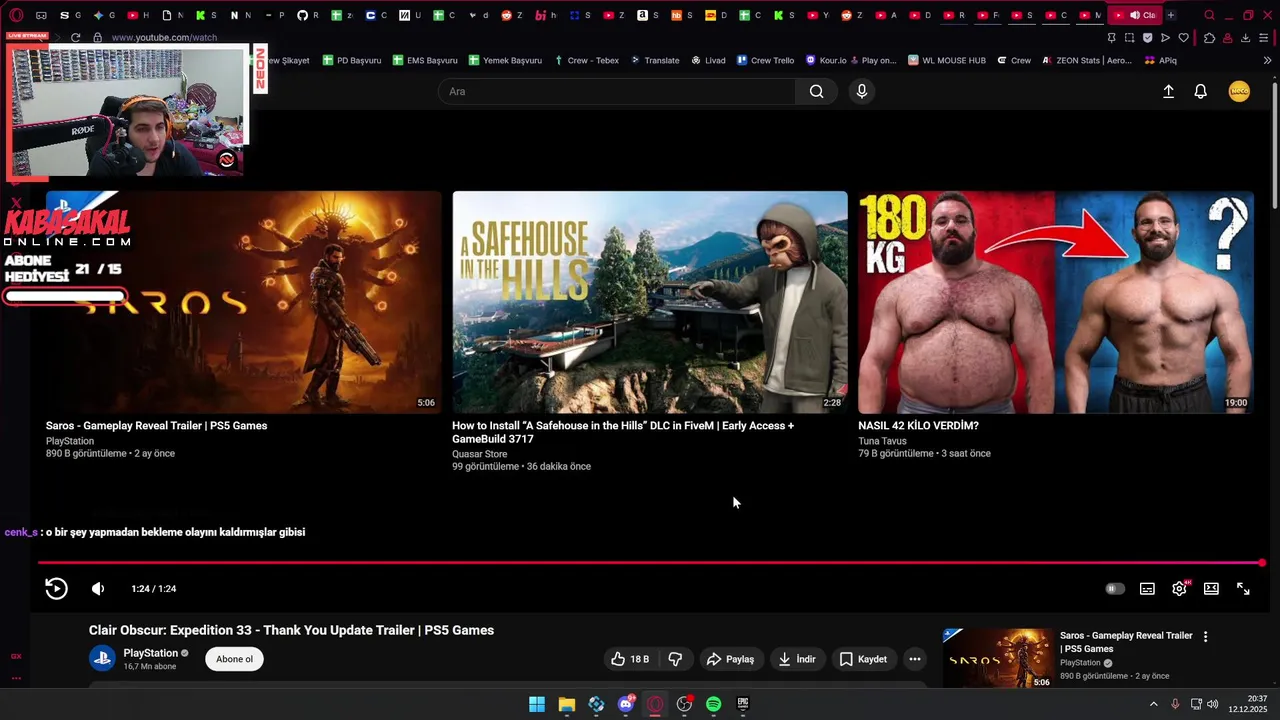
Task: Mute the video with the speaker icon
Action: click(98, 589)
